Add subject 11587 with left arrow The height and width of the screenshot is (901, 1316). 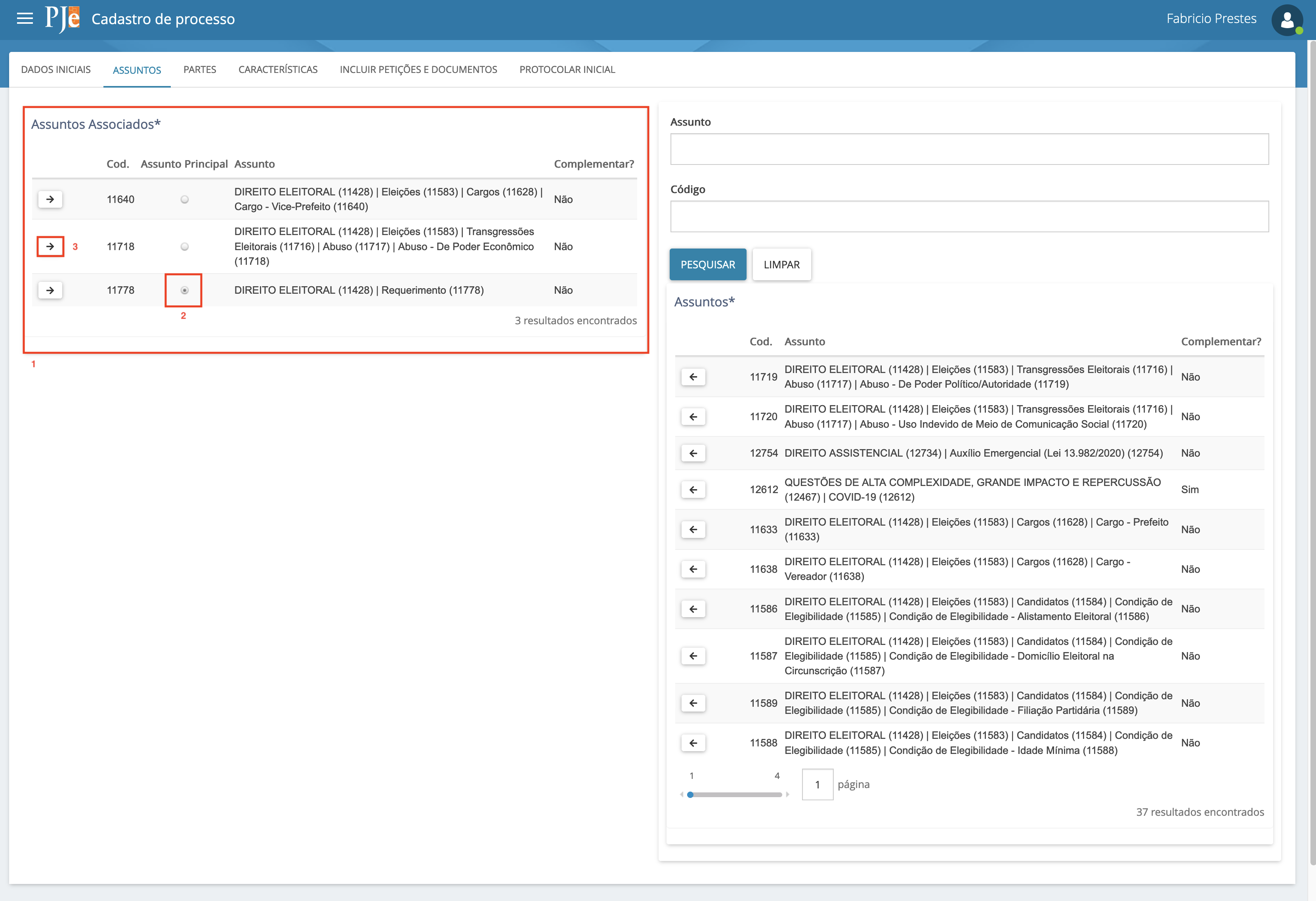pyautogui.click(x=693, y=656)
